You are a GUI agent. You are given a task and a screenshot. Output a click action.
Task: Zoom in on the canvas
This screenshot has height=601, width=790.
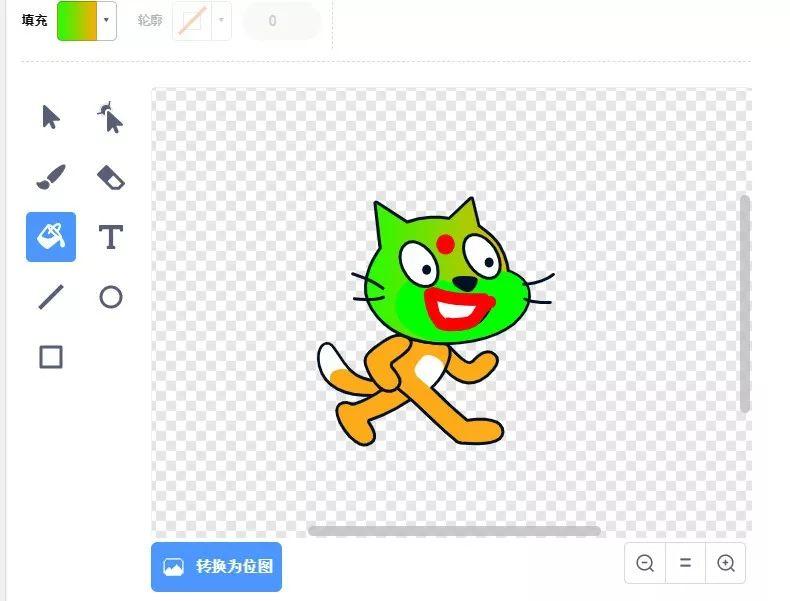point(726,563)
